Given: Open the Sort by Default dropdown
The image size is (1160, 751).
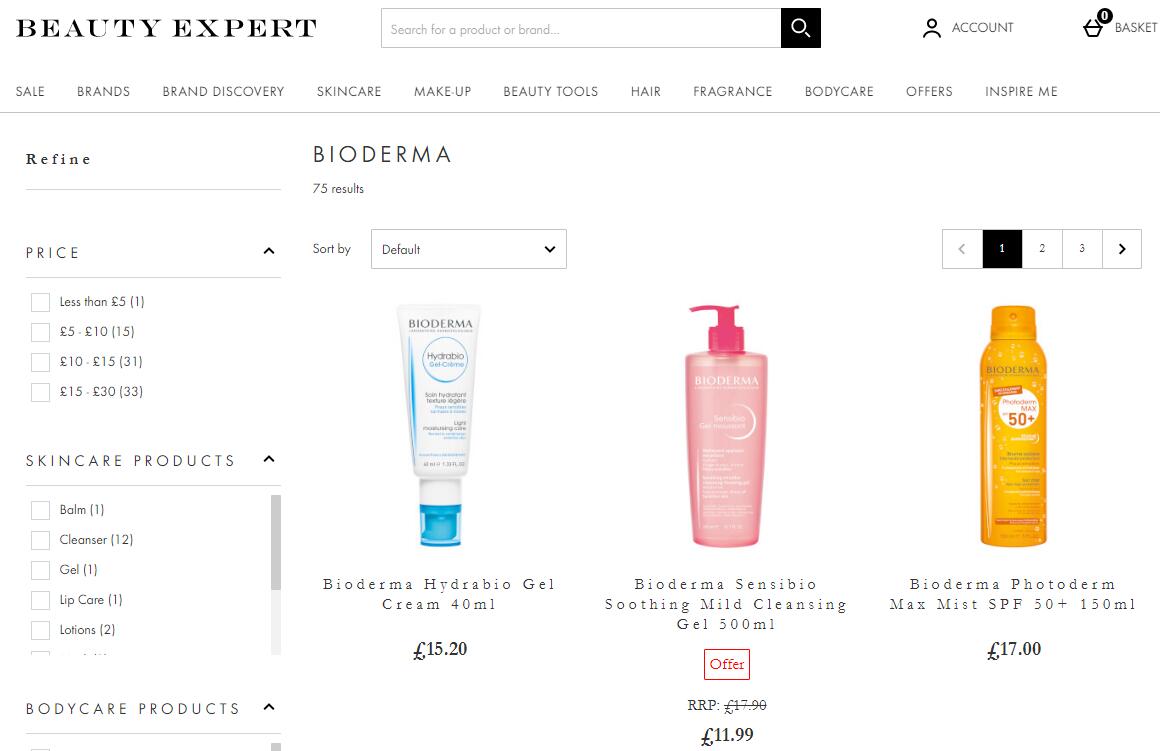Looking at the screenshot, I should click(469, 249).
